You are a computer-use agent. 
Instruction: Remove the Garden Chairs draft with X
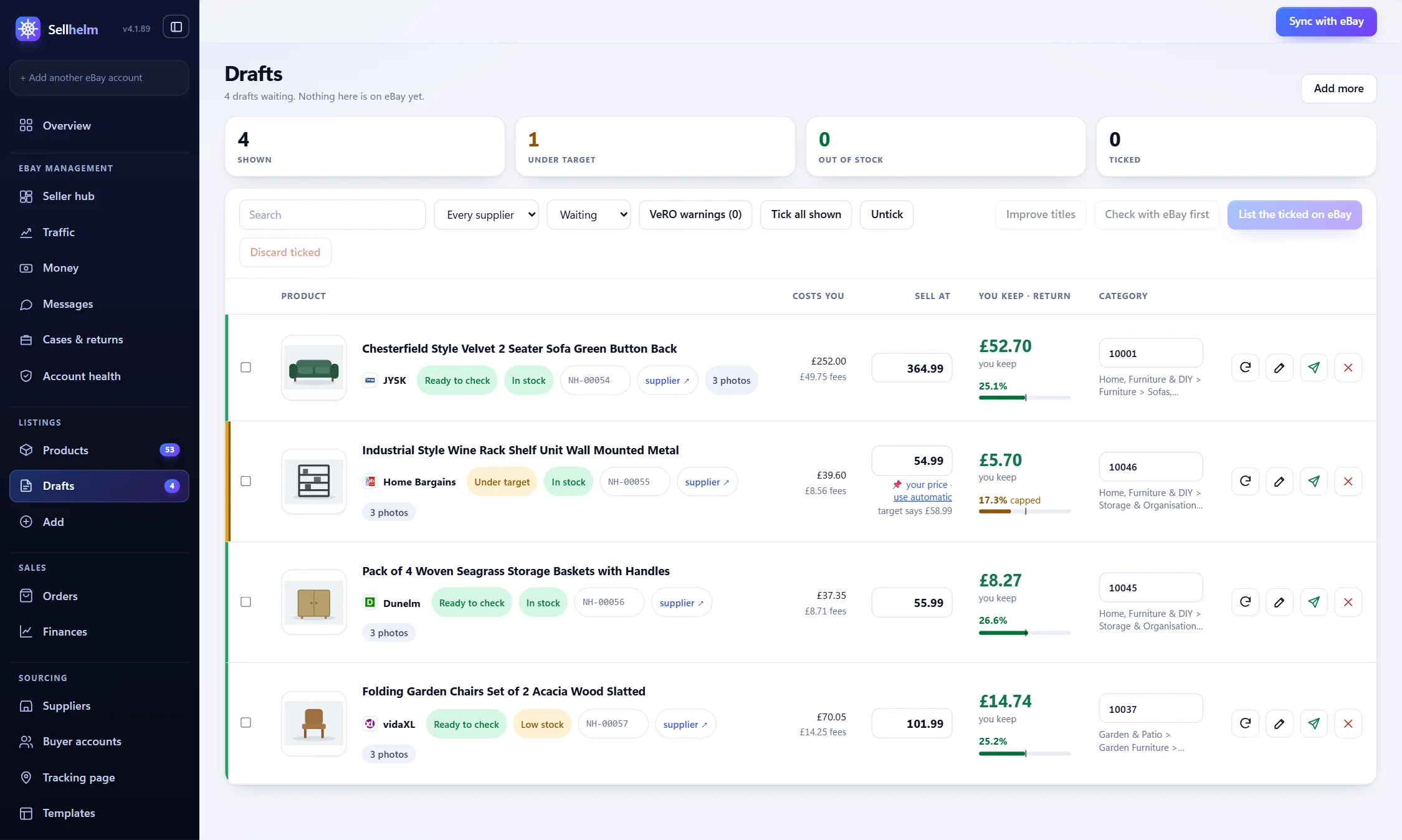1348,723
